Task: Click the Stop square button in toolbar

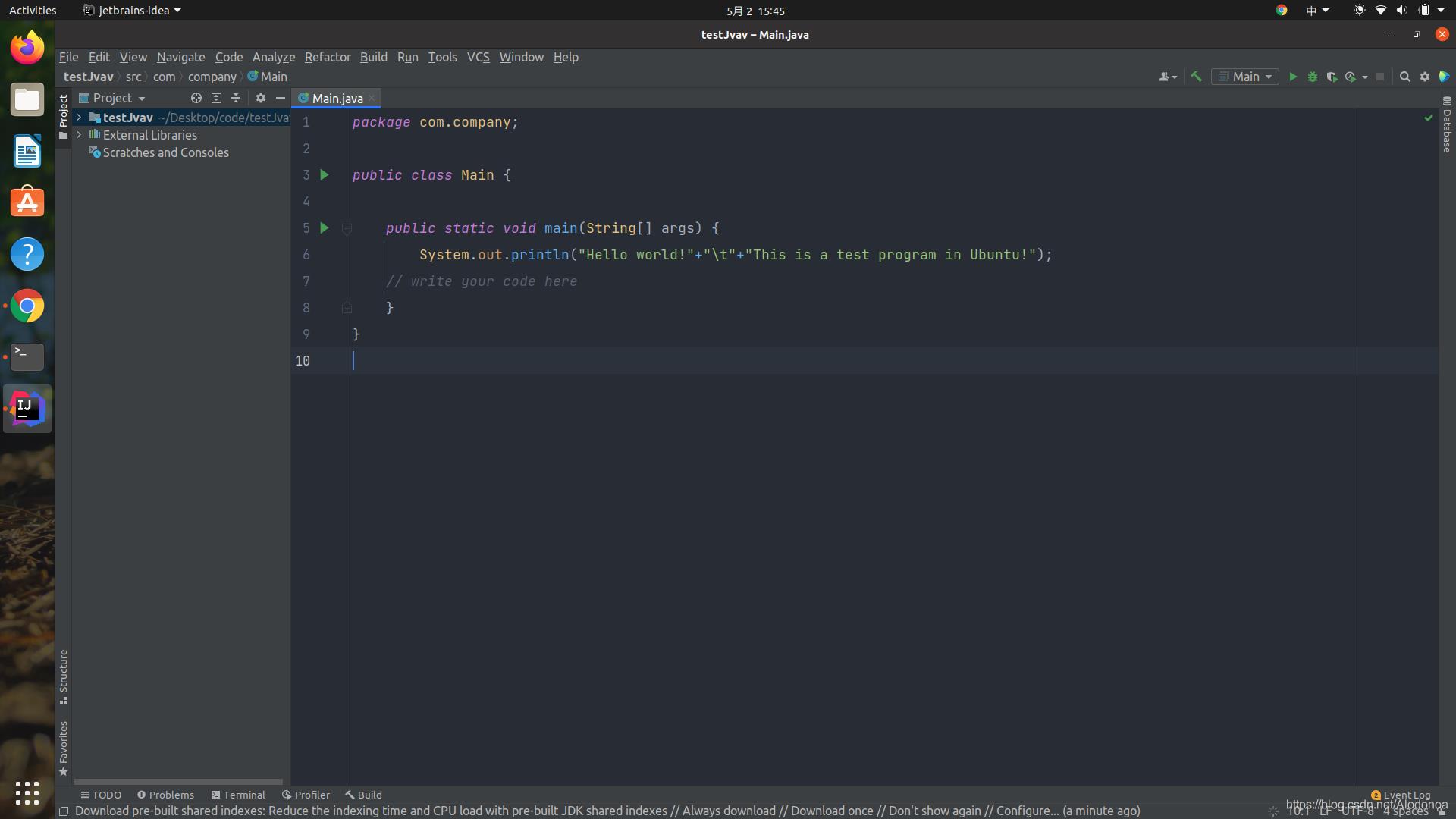Action: [x=1380, y=77]
